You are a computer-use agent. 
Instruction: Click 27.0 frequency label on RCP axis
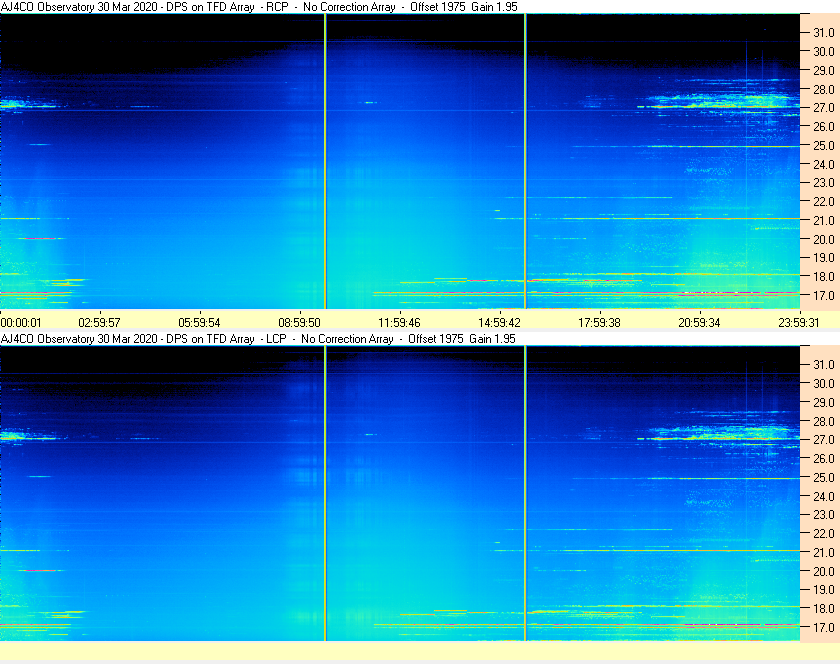tap(824, 108)
